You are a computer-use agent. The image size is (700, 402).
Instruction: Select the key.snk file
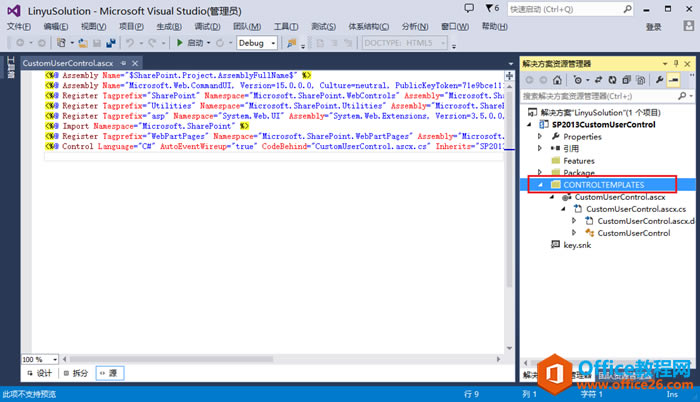pyautogui.click(x=577, y=245)
